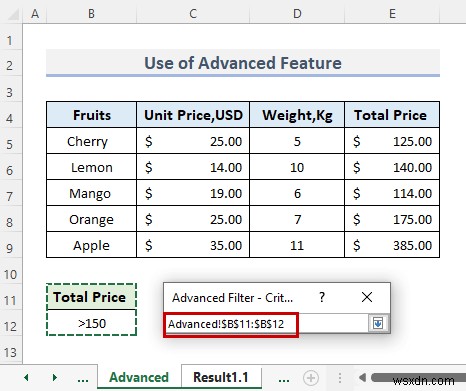Click the Cherry weight cell '5'
This screenshot has width=466, height=391.
297,141
